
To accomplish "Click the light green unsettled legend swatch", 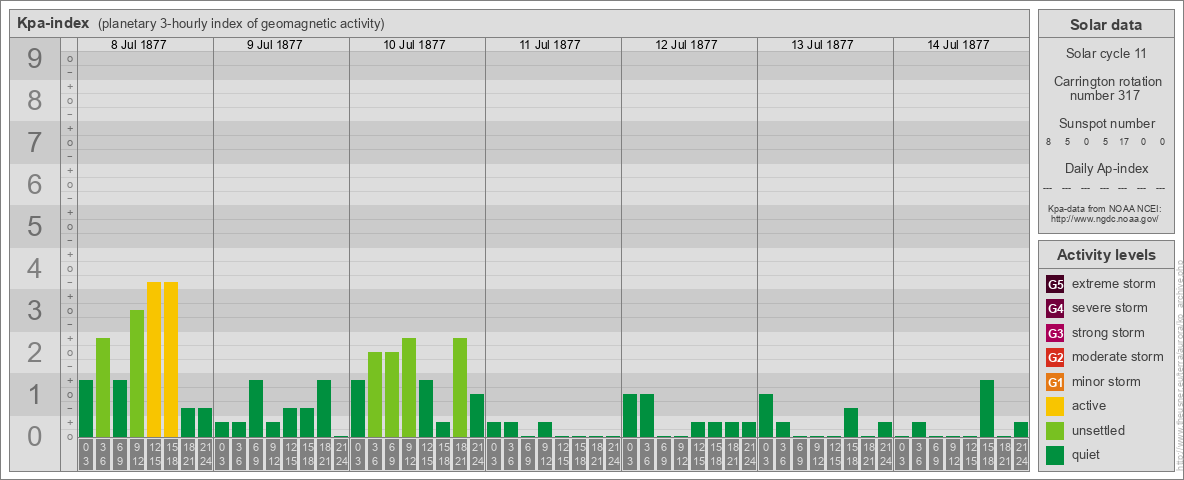I will (x=1055, y=431).
